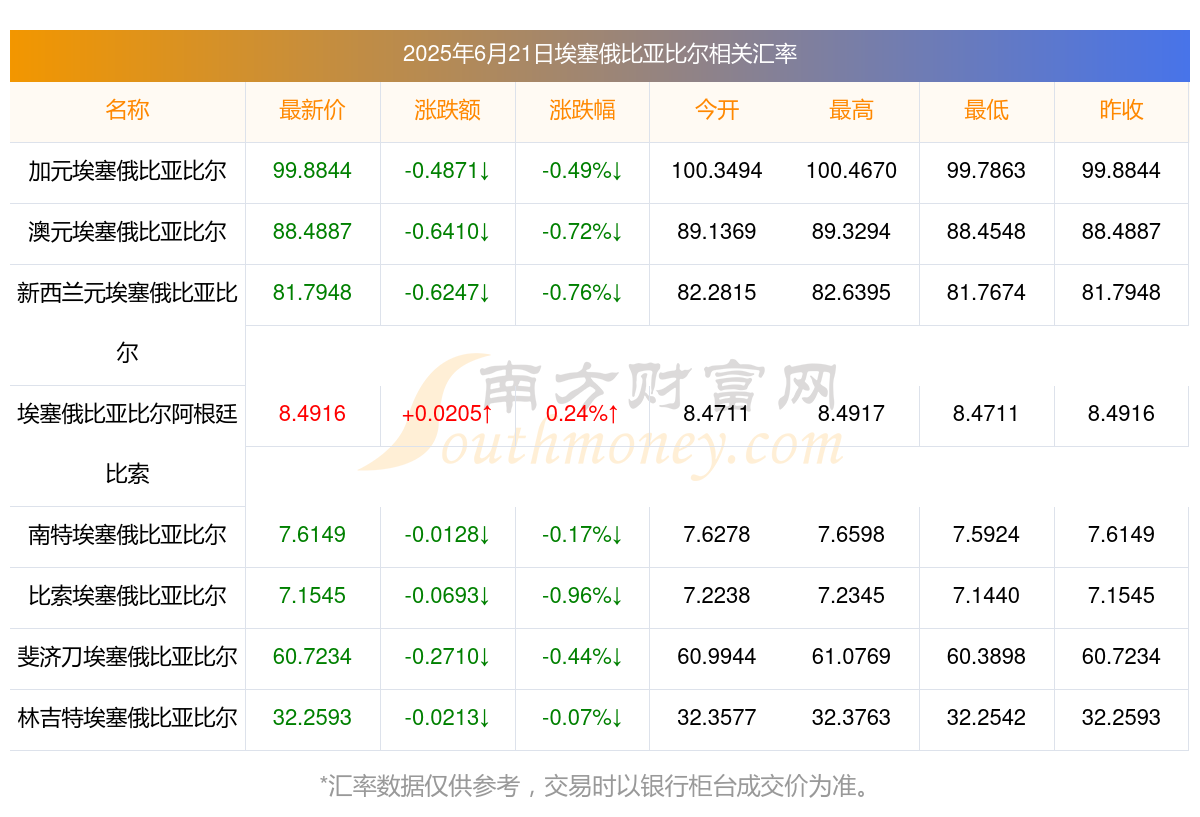Click the latest price 99.8844 in green

click(x=312, y=171)
